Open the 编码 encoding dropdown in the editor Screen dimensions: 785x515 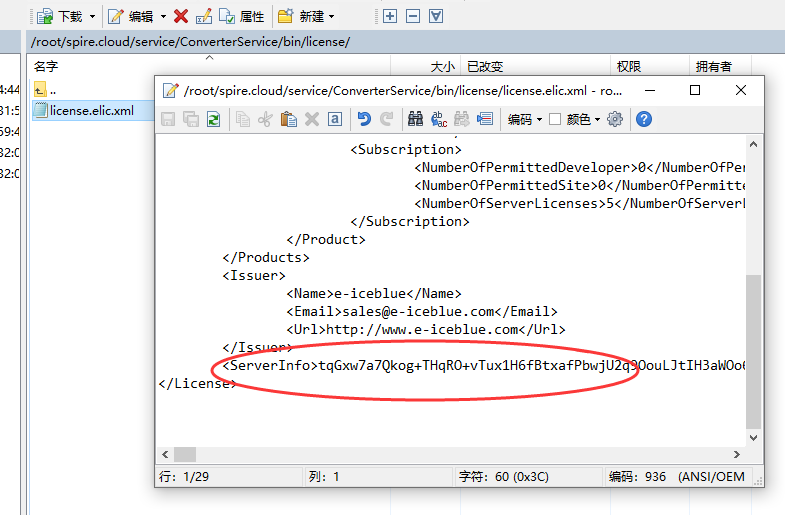click(525, 119)
